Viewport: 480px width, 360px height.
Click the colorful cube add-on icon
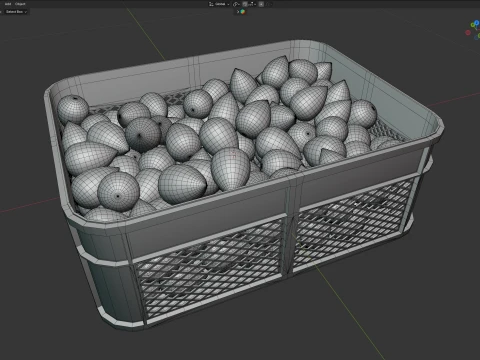243,12
